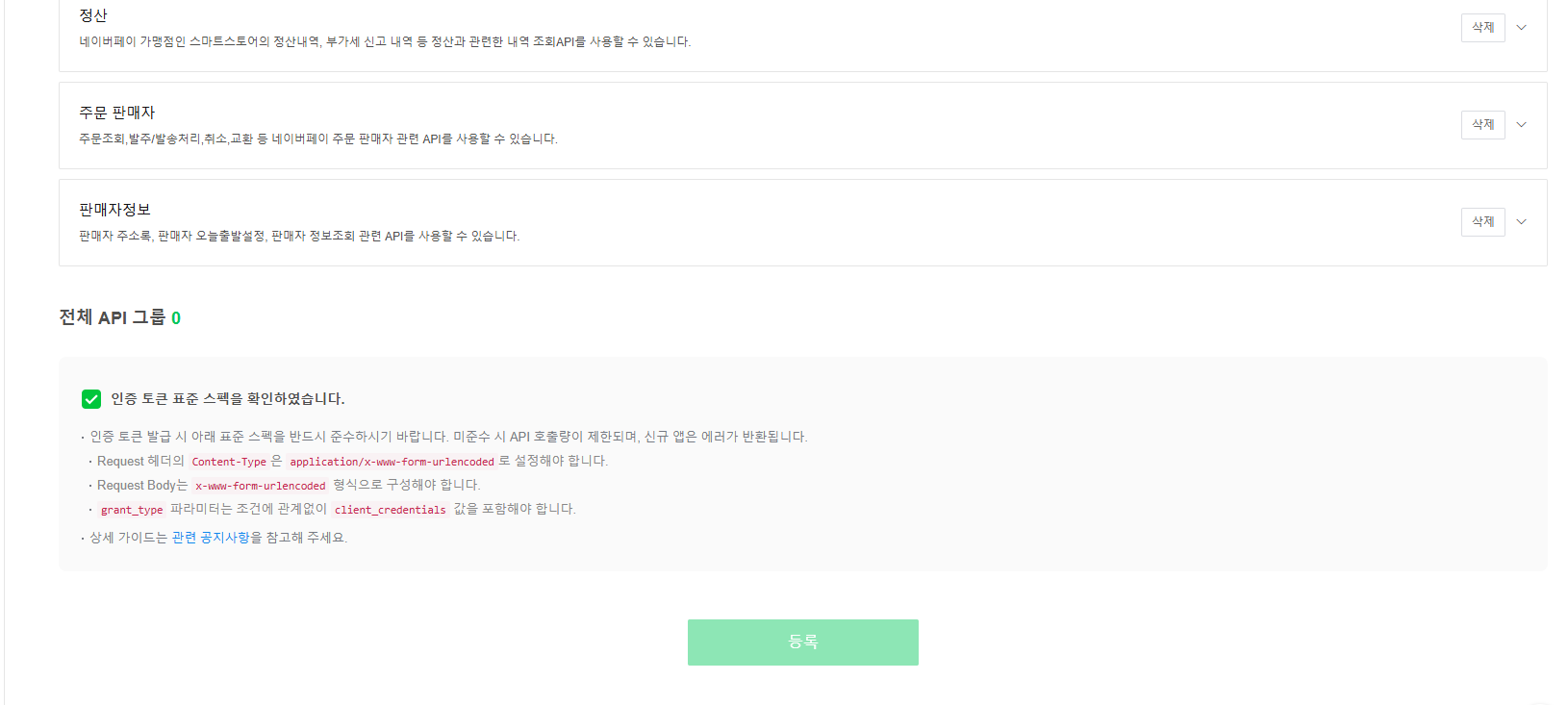The width and height of the screenshot is (1568, 705).
Task: Click the green count 0 next to 전체 API 그룹
Action: pyautogui.click(x=176, y=318)
